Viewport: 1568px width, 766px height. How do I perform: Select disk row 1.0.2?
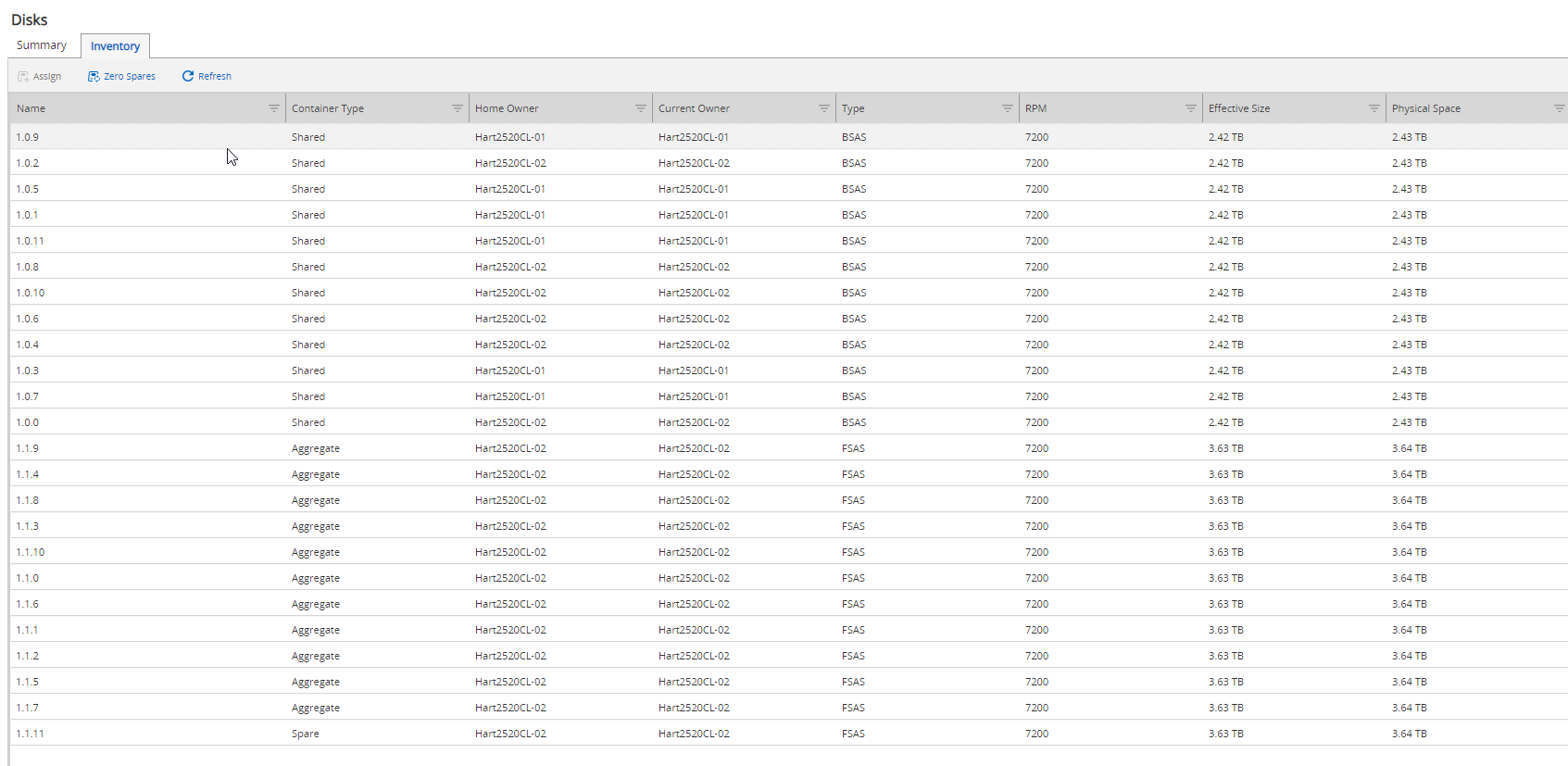coord(28,163)
